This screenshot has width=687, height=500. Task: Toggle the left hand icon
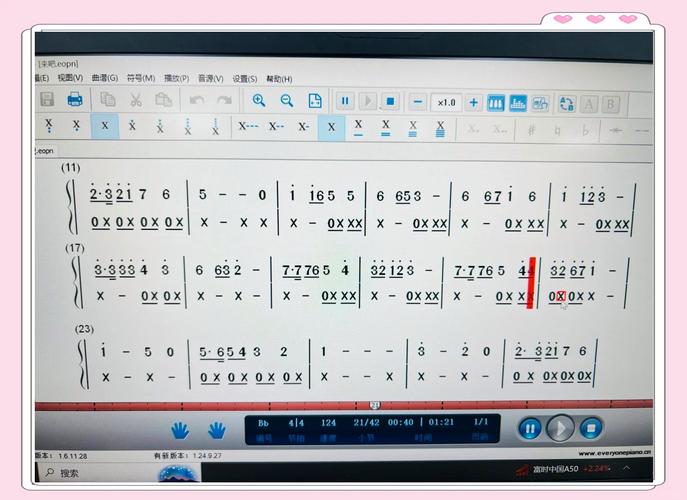pos(180,431)
